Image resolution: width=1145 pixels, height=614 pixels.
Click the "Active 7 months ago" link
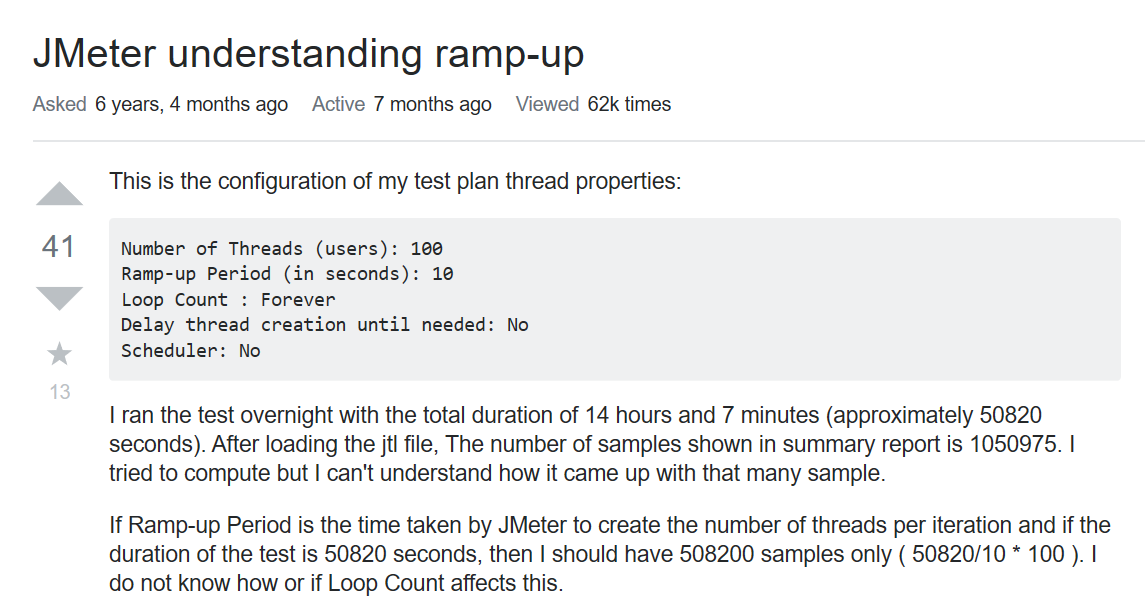pos(401,104)
